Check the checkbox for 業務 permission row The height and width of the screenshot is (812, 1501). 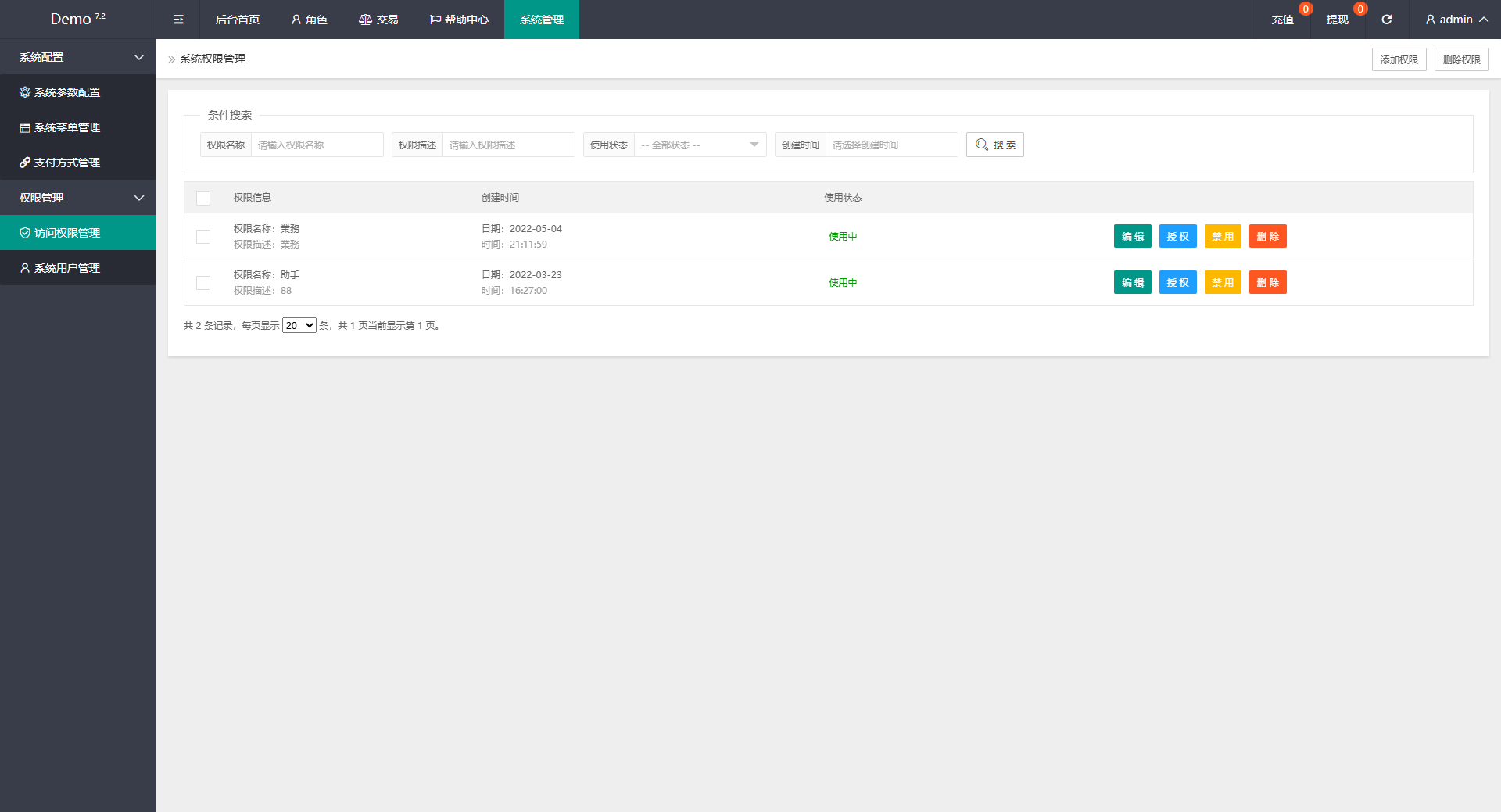pyautogui.click(x=203, y=237)
